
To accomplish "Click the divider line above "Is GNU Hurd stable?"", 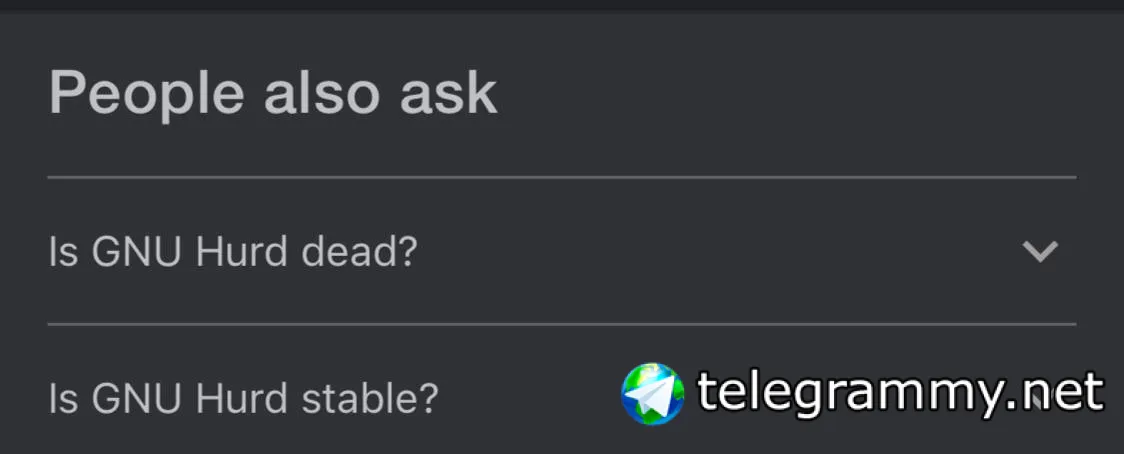I will 561,324.
